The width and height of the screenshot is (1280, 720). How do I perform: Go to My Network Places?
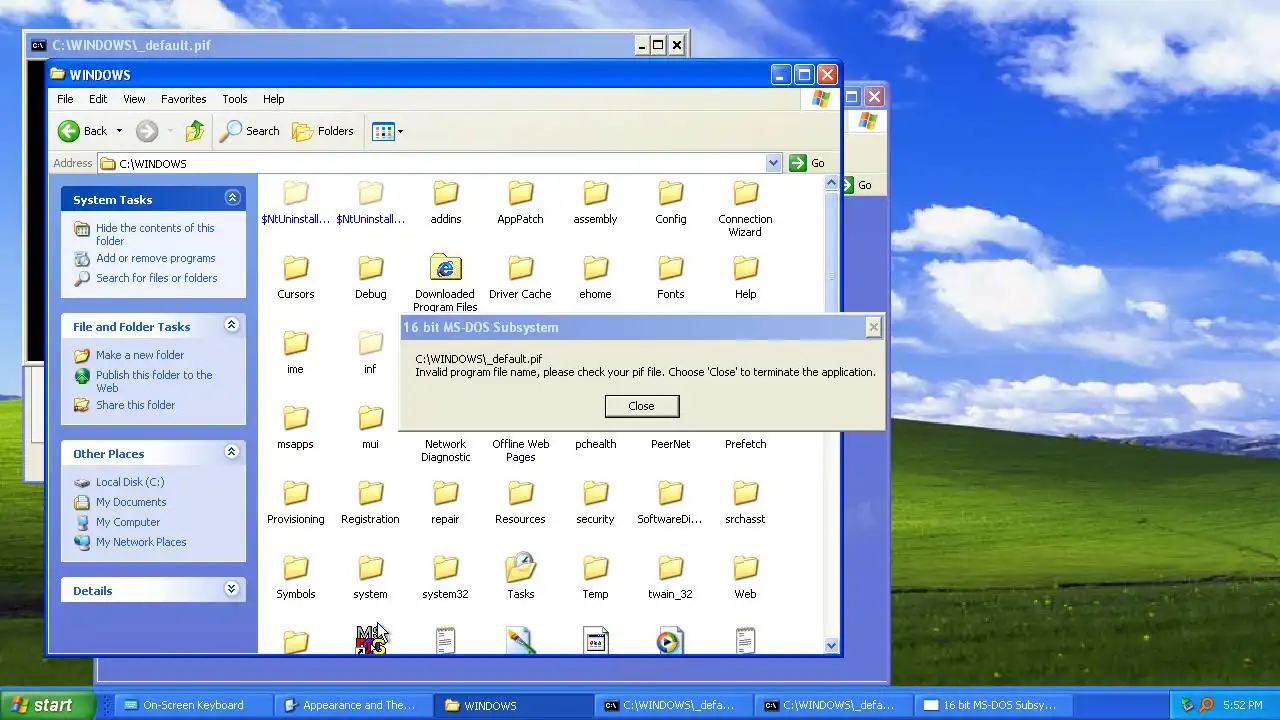point(141,542)
